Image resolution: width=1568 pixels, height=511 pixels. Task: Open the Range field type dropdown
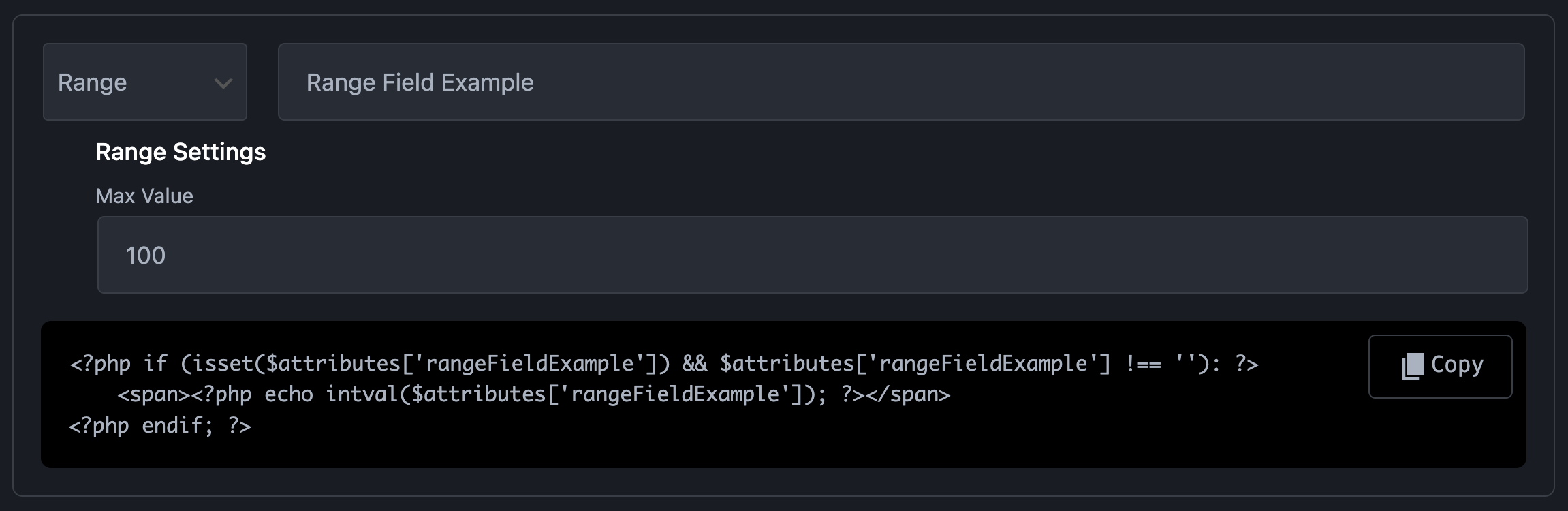coord(144,82)
